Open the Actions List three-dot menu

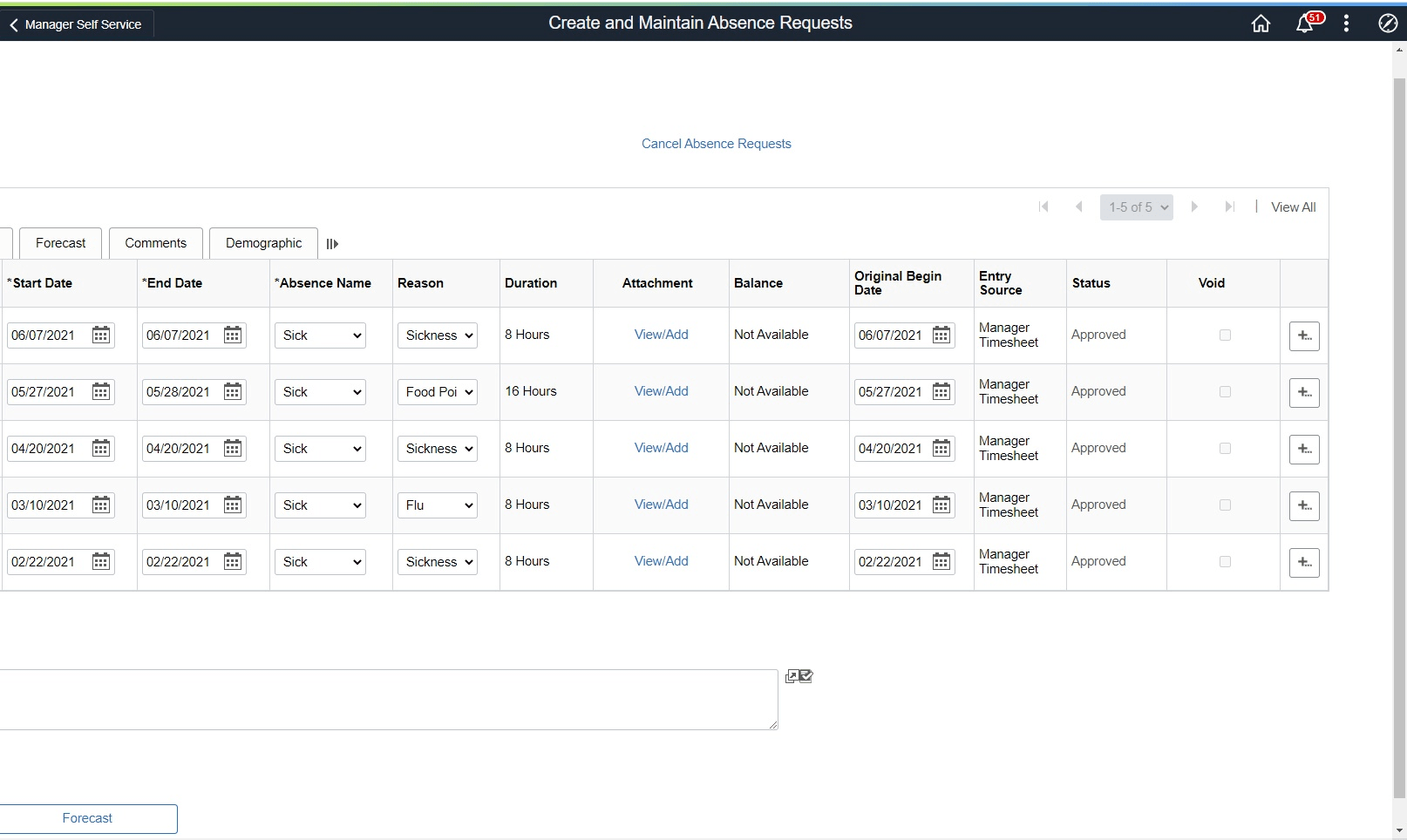(x=1346, y=24)
